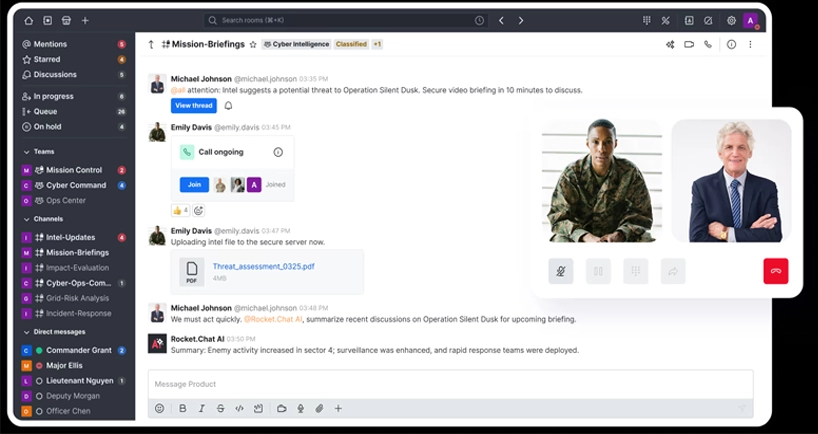Open the directory icon beside Home

[47, 20]
